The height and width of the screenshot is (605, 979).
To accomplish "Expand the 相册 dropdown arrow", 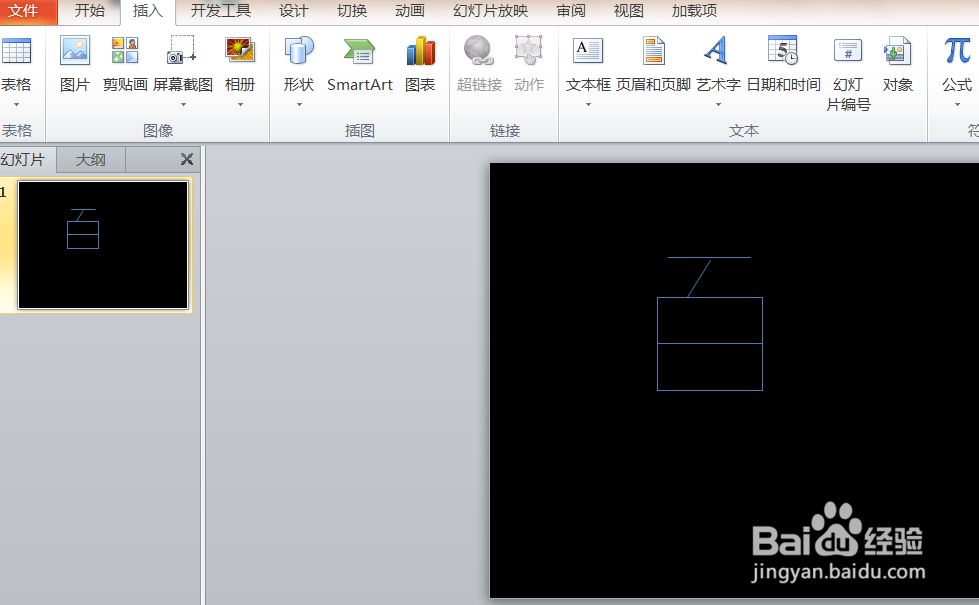I will (x=240, y=104).
